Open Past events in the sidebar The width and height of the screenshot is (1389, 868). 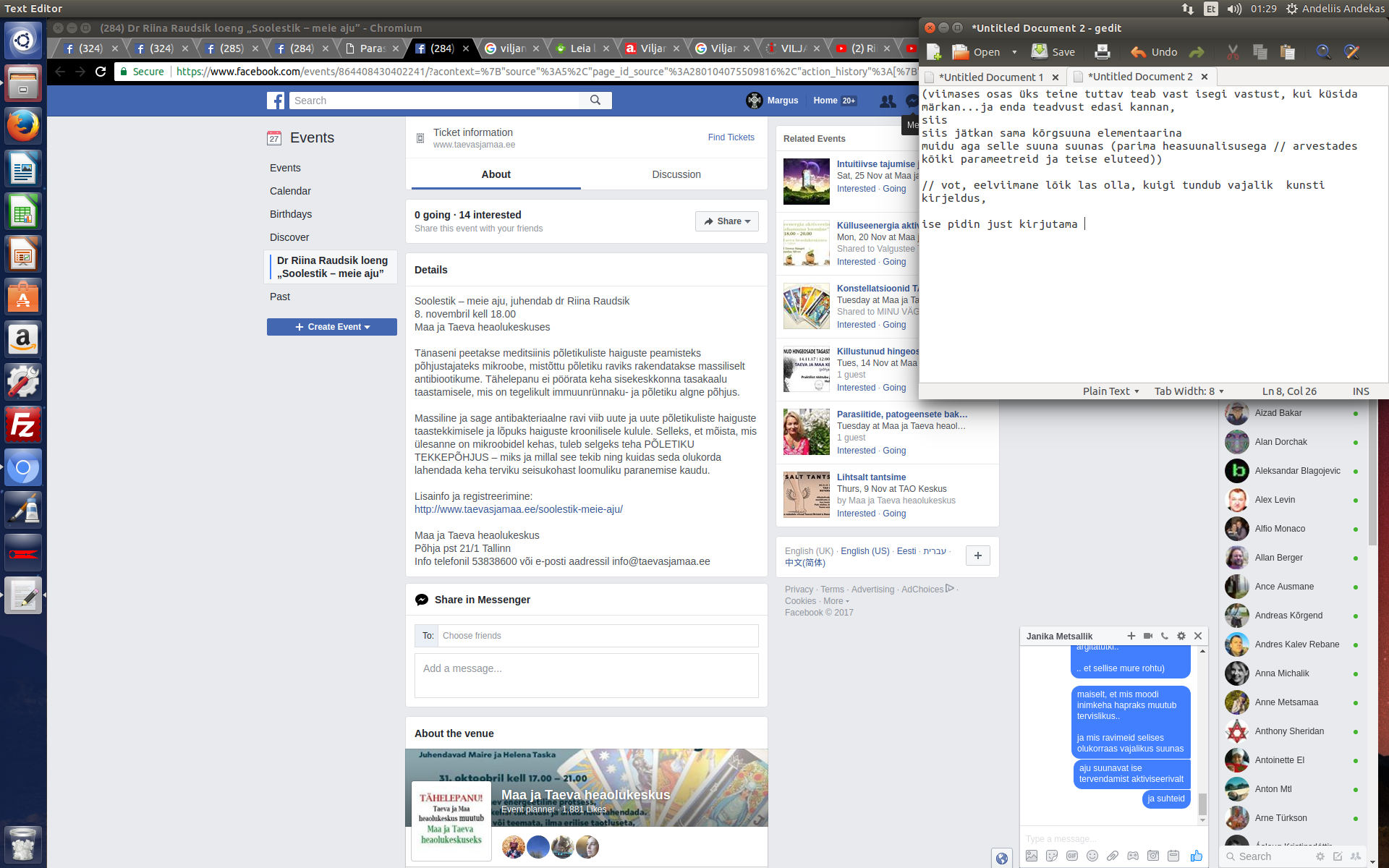(x=280, y=297)
